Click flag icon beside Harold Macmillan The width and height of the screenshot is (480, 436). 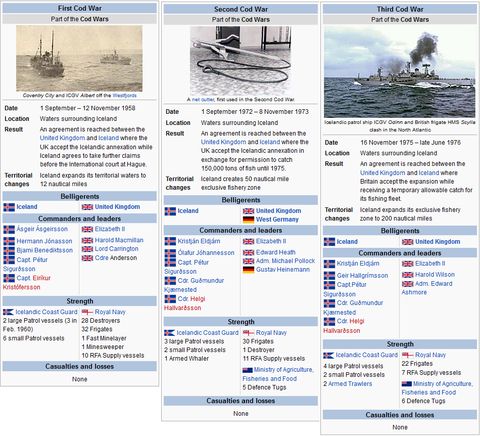tap(87, 240)
